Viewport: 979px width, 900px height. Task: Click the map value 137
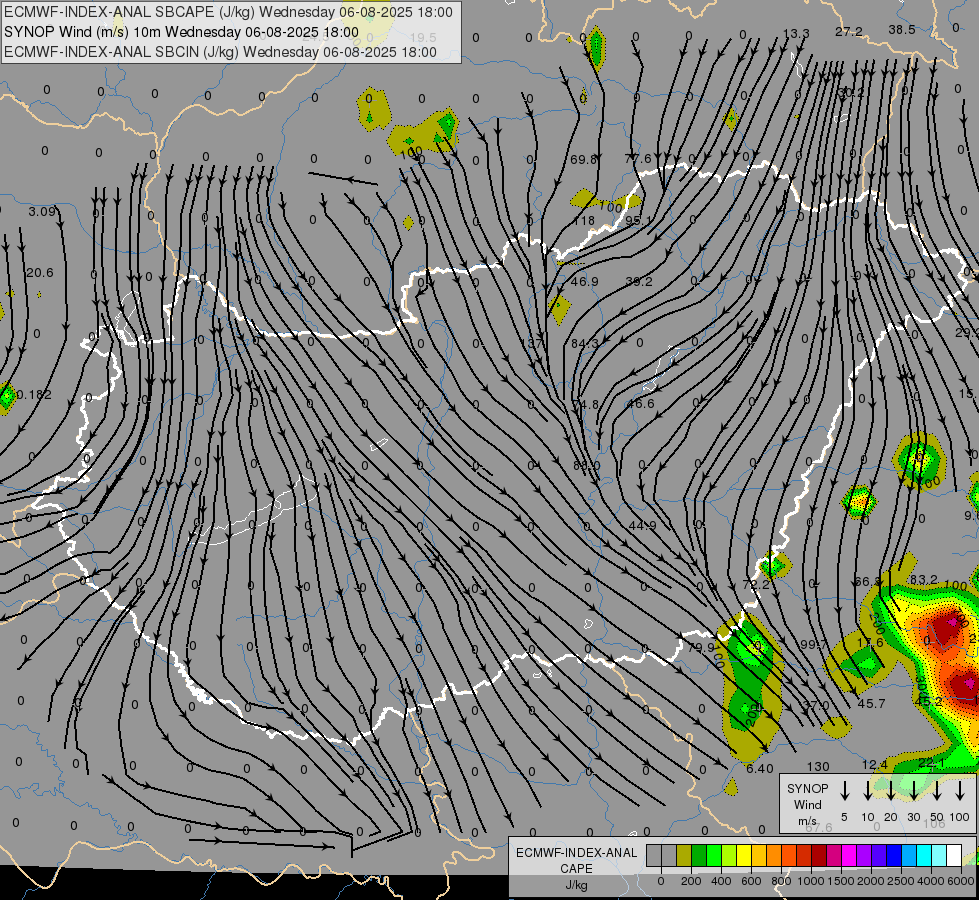(x=532, y=344)
